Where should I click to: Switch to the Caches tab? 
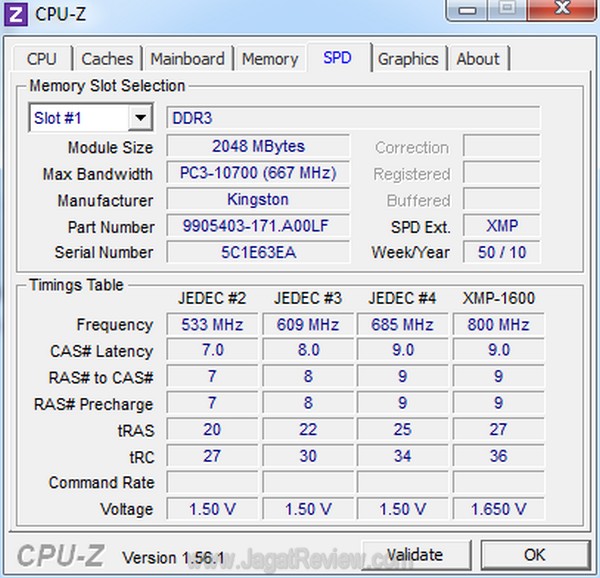click(108, 59)
